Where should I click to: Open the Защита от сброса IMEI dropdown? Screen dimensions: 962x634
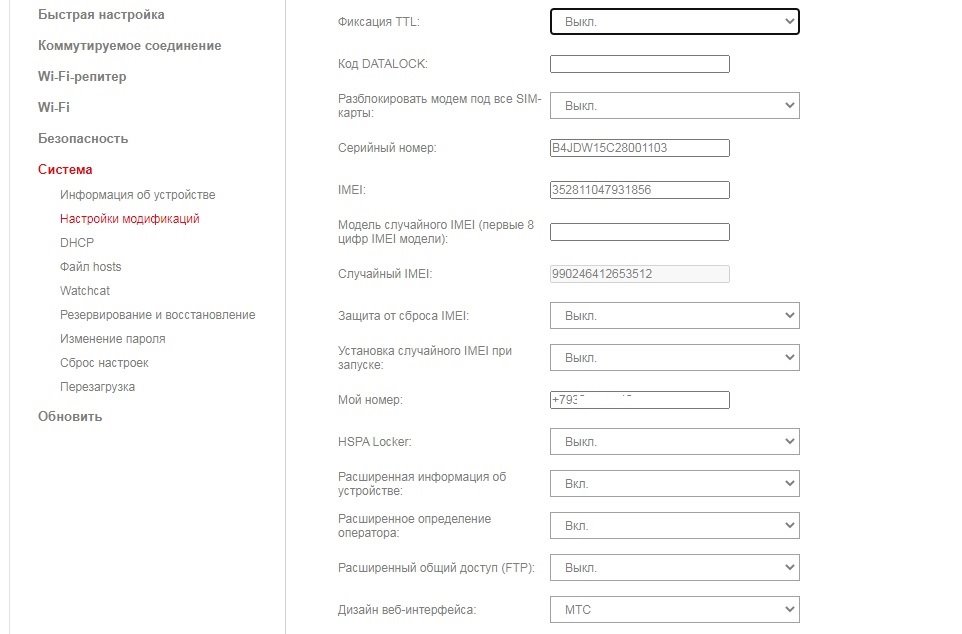[x=674, y=316]
